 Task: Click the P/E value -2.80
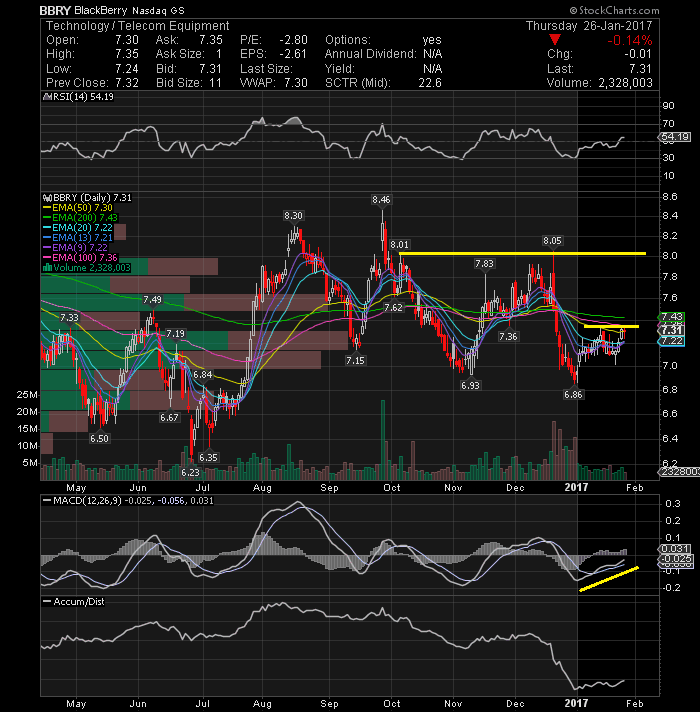[x=293, y=40]
